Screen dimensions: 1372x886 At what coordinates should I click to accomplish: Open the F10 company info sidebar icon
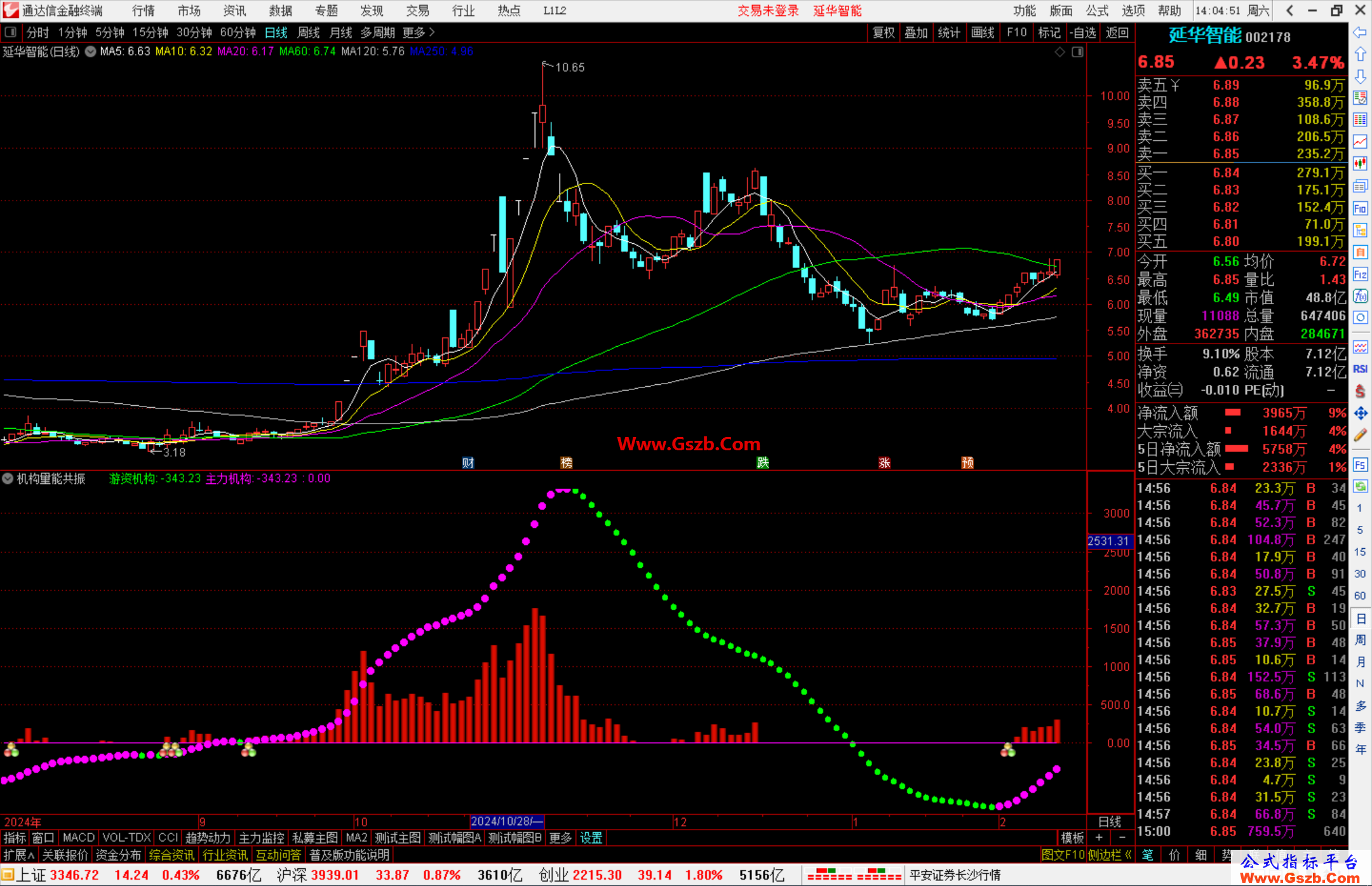(x=1360, y=208)
